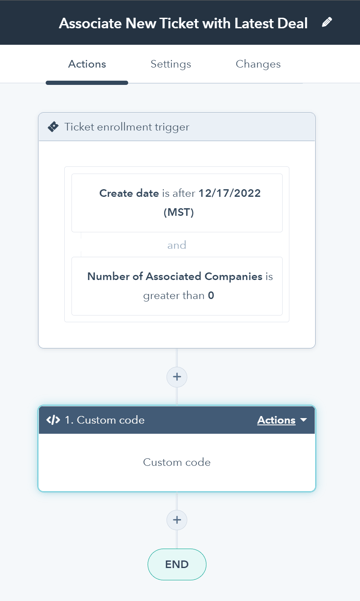Click workflow title Associate New Ticket with Latest Deal

tap(183, 23)
